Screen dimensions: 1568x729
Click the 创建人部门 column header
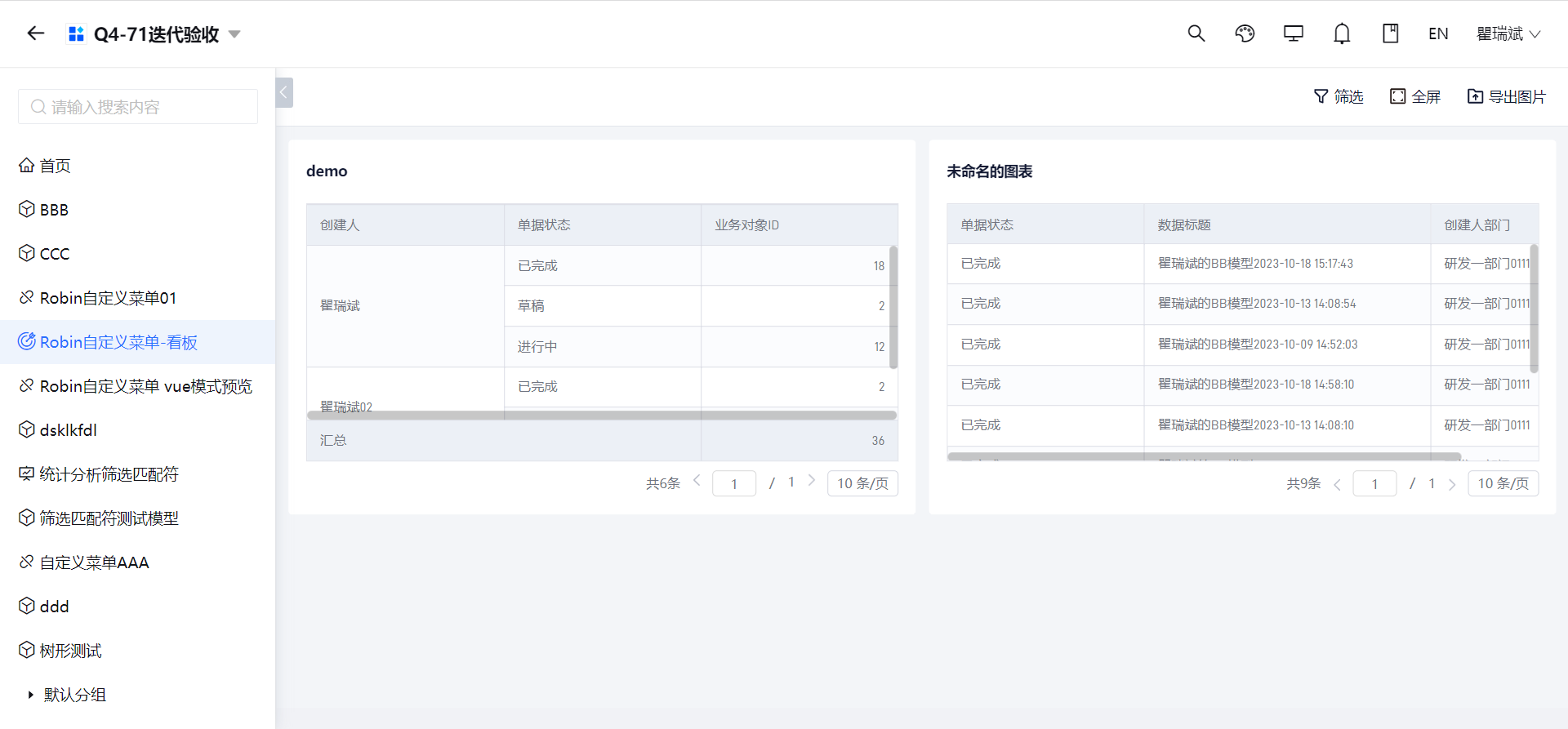pos(1485,224)
